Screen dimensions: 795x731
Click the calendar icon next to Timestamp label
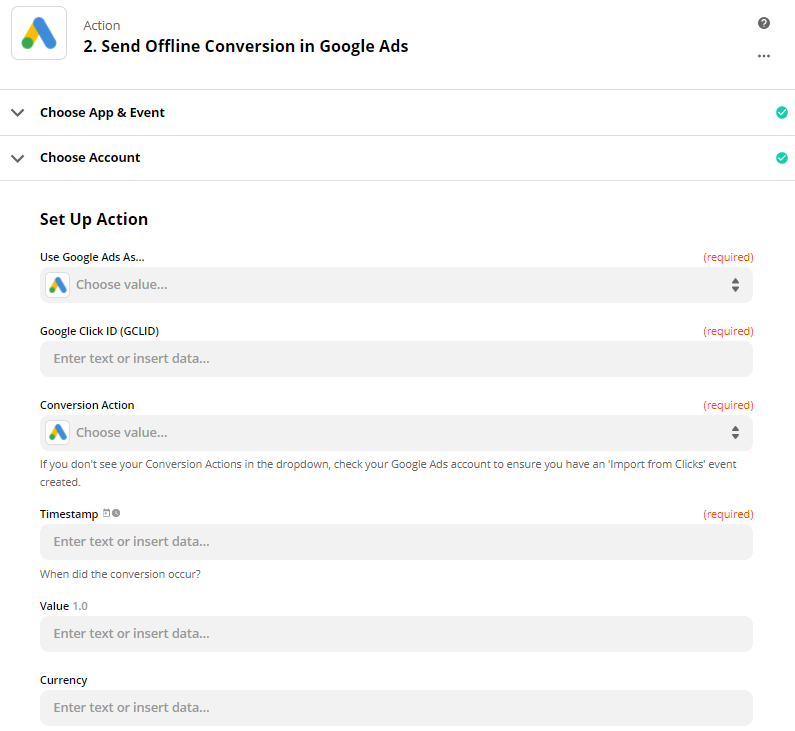point(107,513)
